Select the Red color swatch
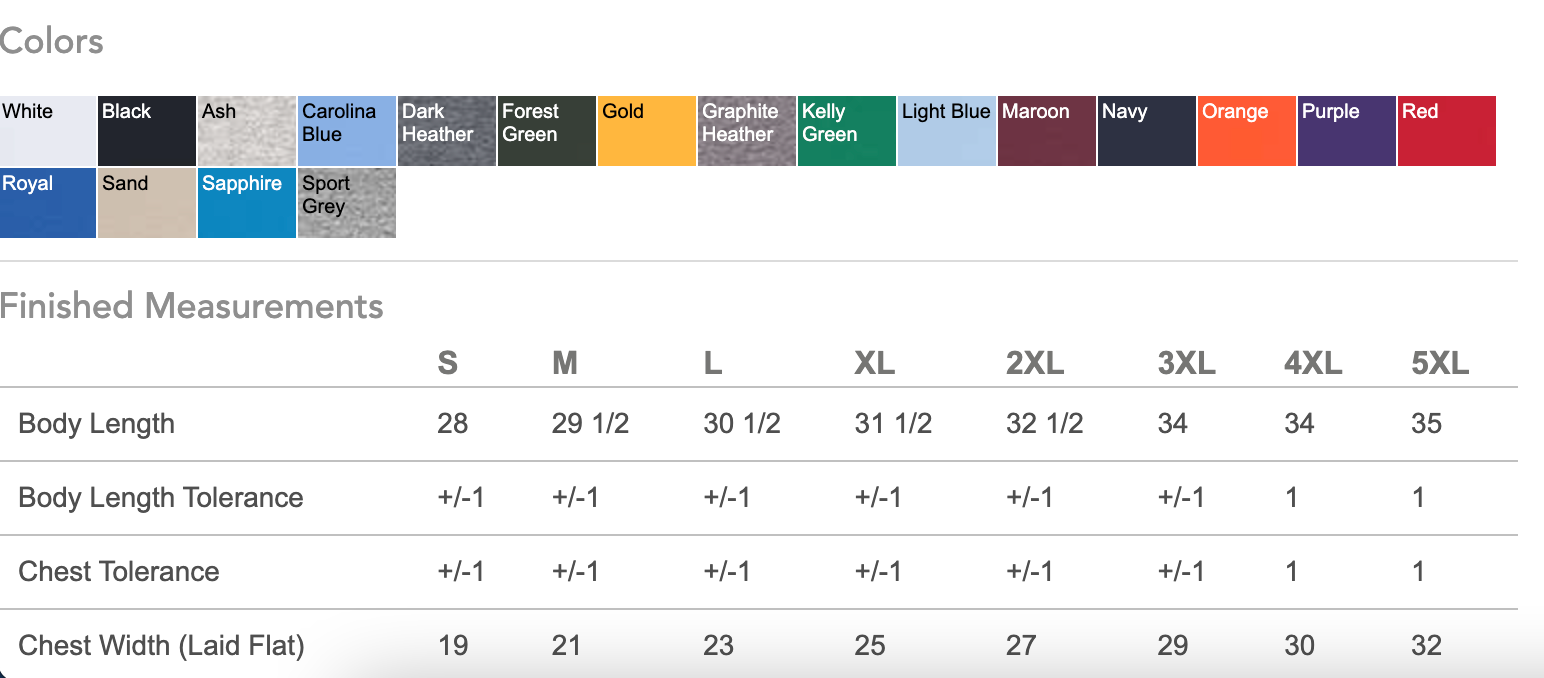 (1447, 131)
